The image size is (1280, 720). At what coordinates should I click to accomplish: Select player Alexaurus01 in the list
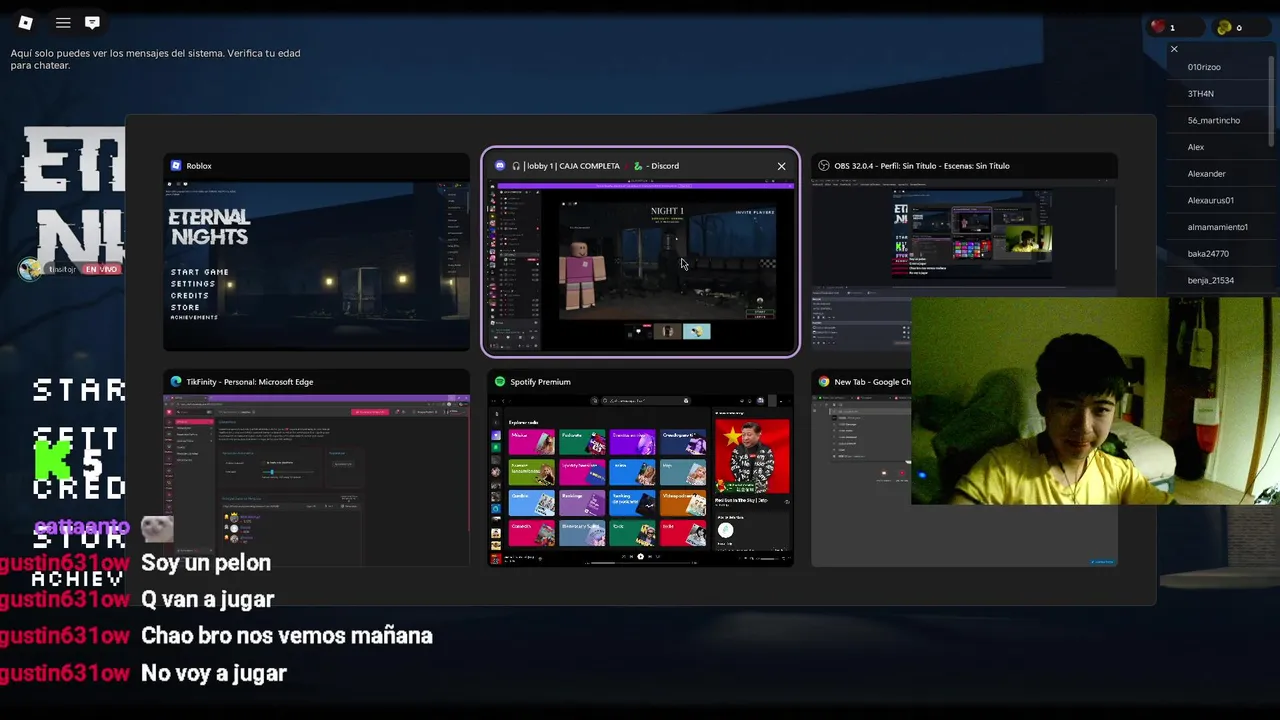coord(1211,200)
